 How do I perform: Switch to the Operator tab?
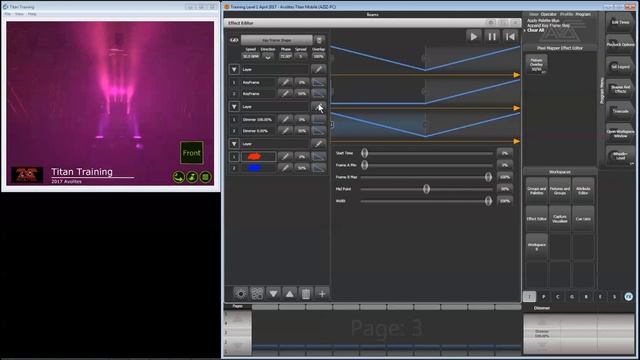tap(548, 14)
